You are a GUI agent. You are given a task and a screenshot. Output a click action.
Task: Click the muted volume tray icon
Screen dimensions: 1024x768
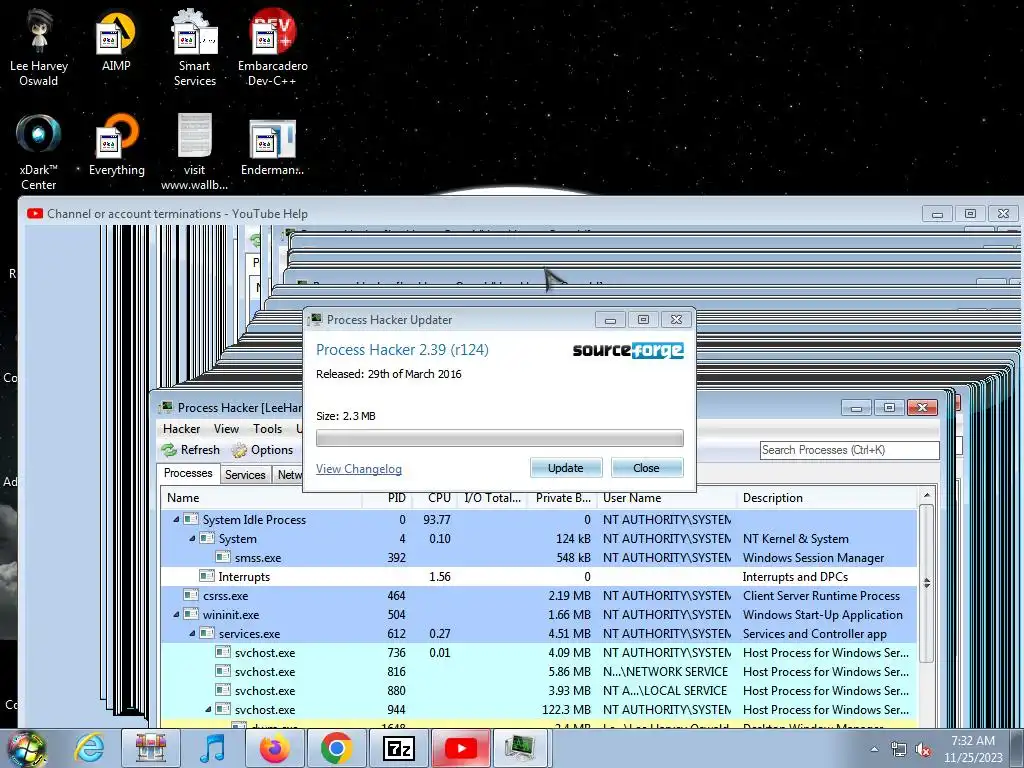pyautogui.click(x=923, y=750)
